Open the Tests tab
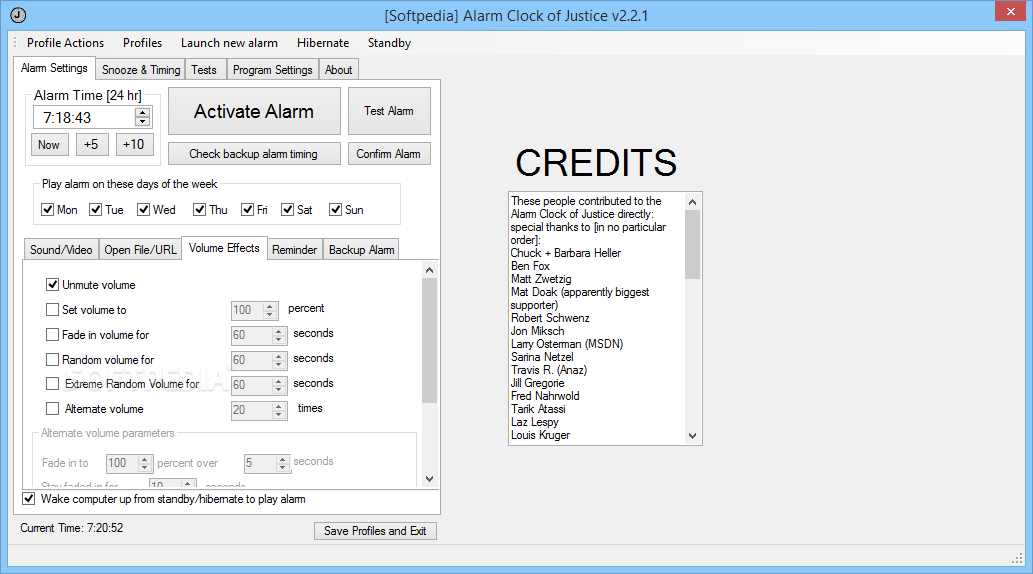Screen dimensions: 1033x574 click(x=204, y=70)
